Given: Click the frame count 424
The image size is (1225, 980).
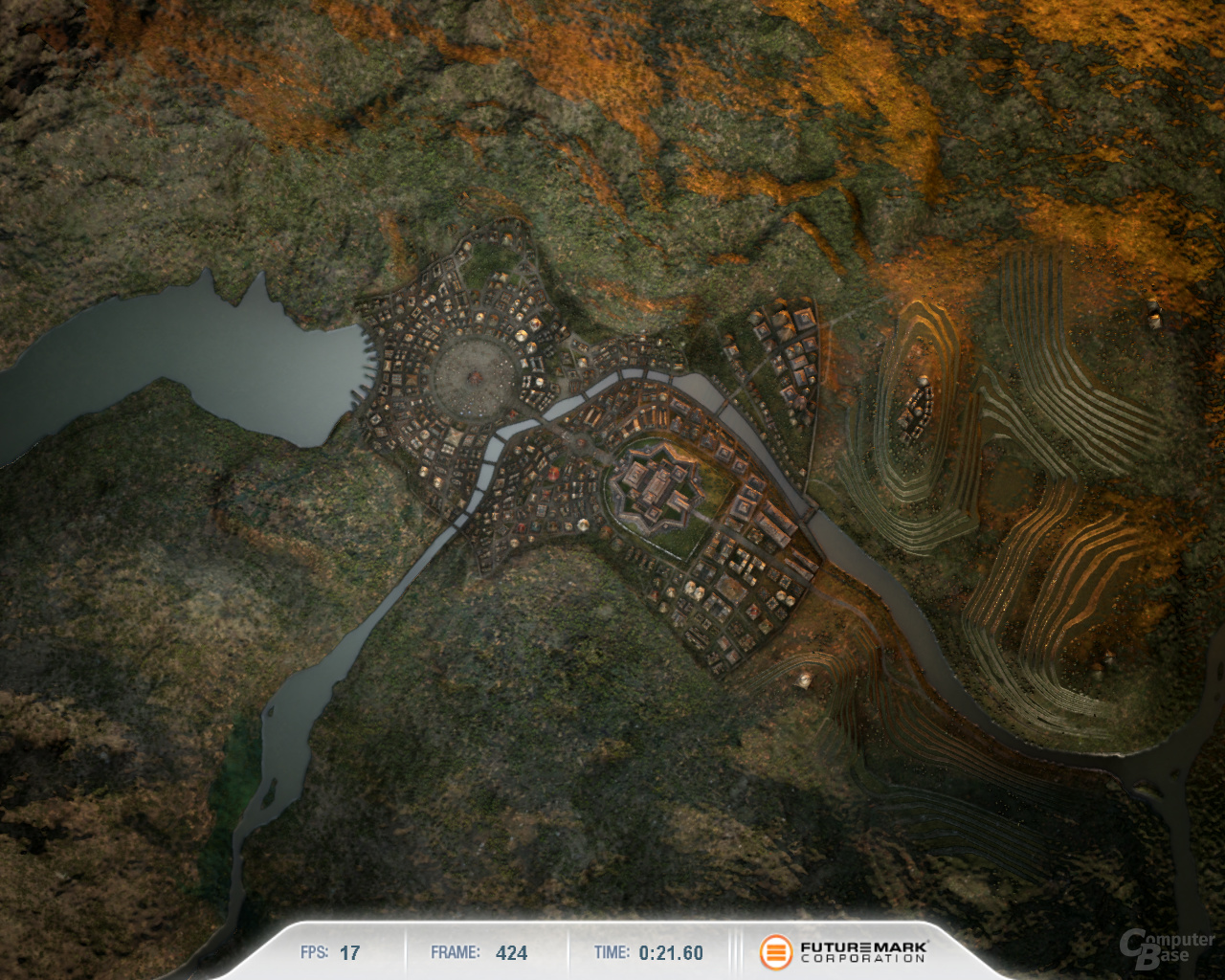Looking at the screenshot, I should 511,953.
